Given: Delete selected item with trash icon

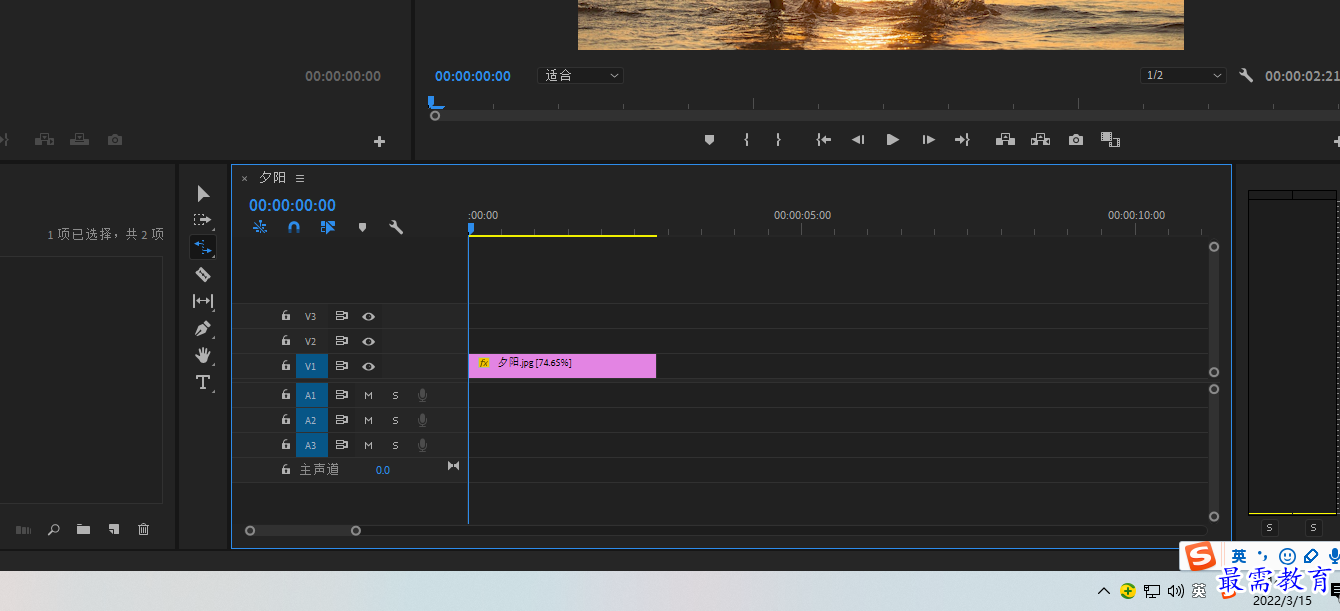Looking at the screenshot, I should (143, 529).
